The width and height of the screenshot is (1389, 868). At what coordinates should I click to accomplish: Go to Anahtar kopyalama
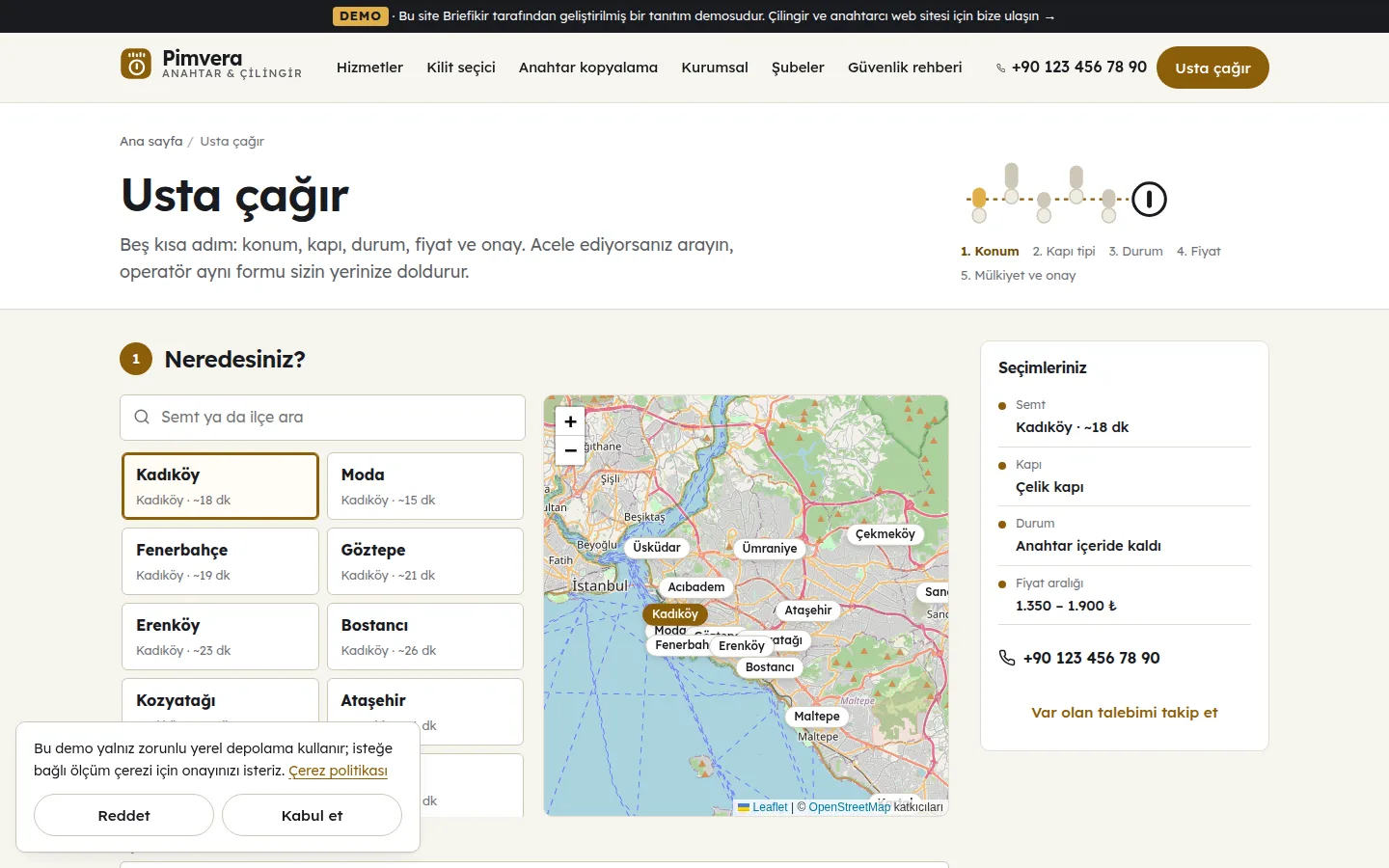588,68
